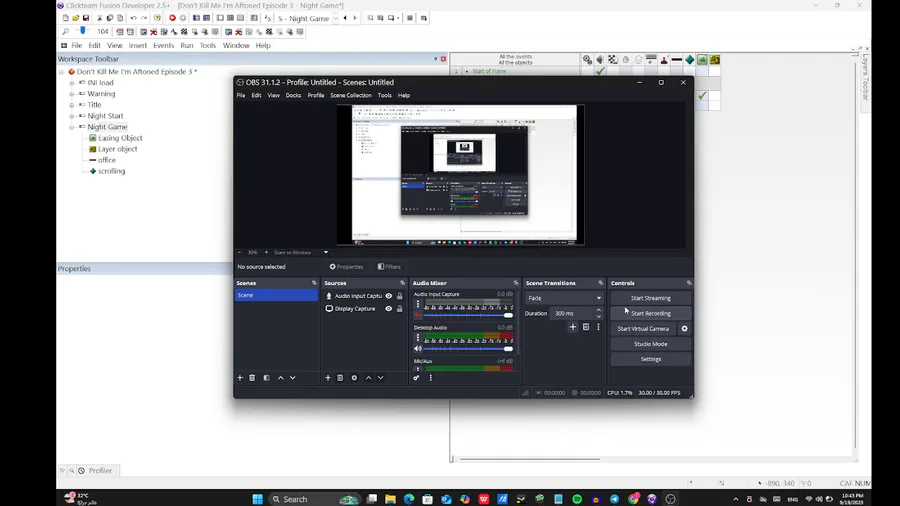
Task: Open OBS Profile menu
Action: [x=316, y=96]
